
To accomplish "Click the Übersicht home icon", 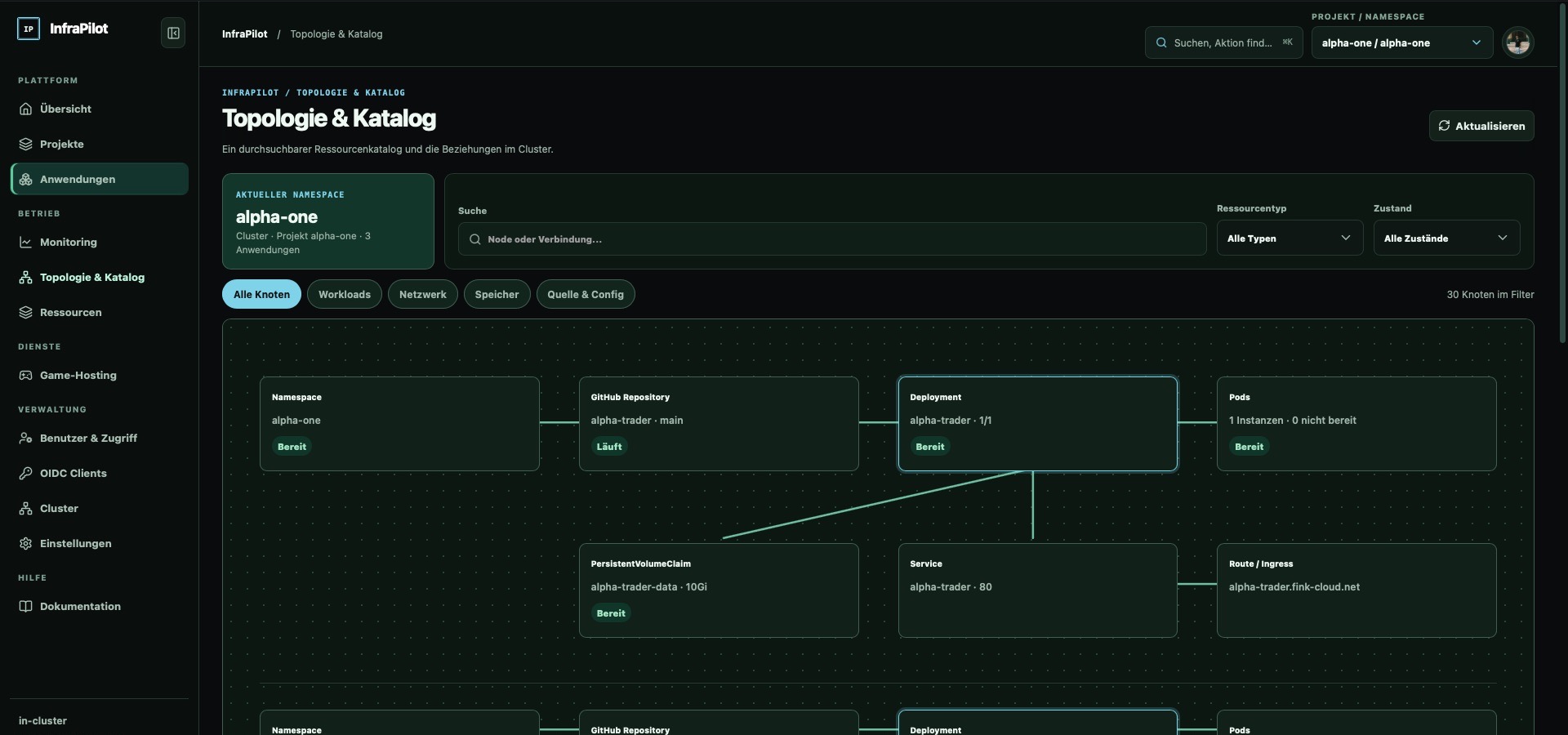I will point(26,109).
